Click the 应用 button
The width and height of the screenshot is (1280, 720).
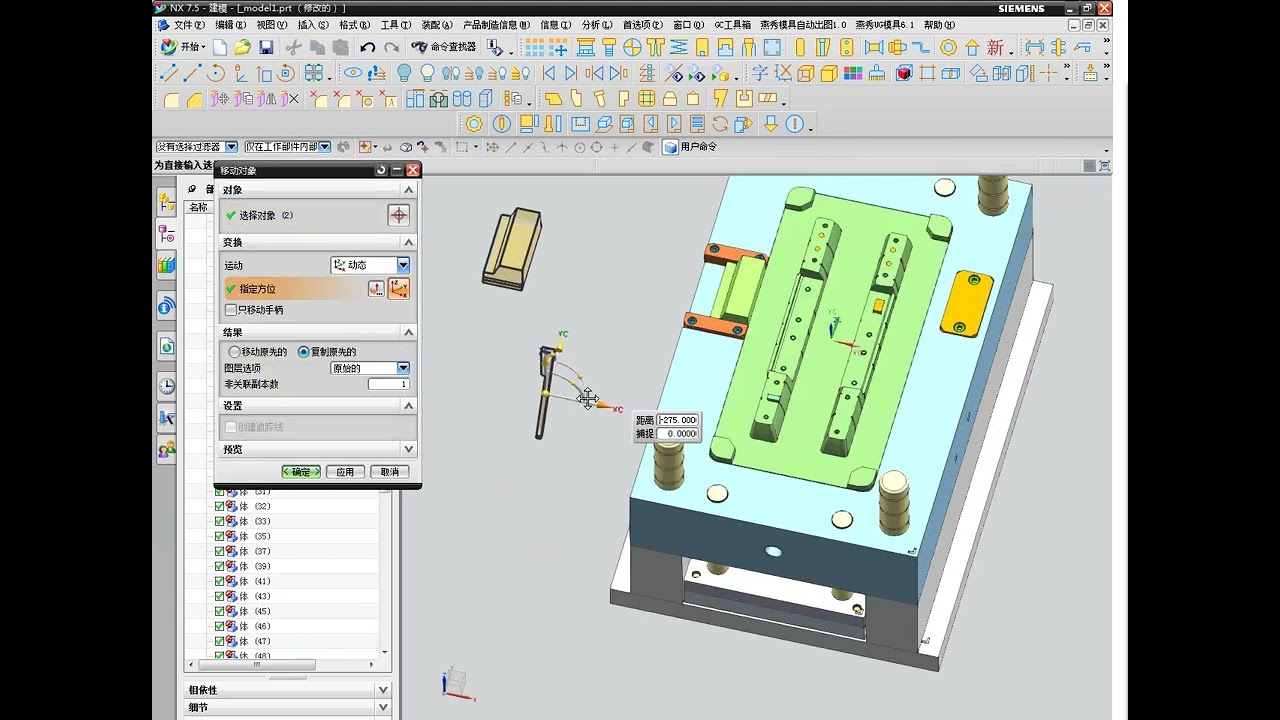click(345, 472)
